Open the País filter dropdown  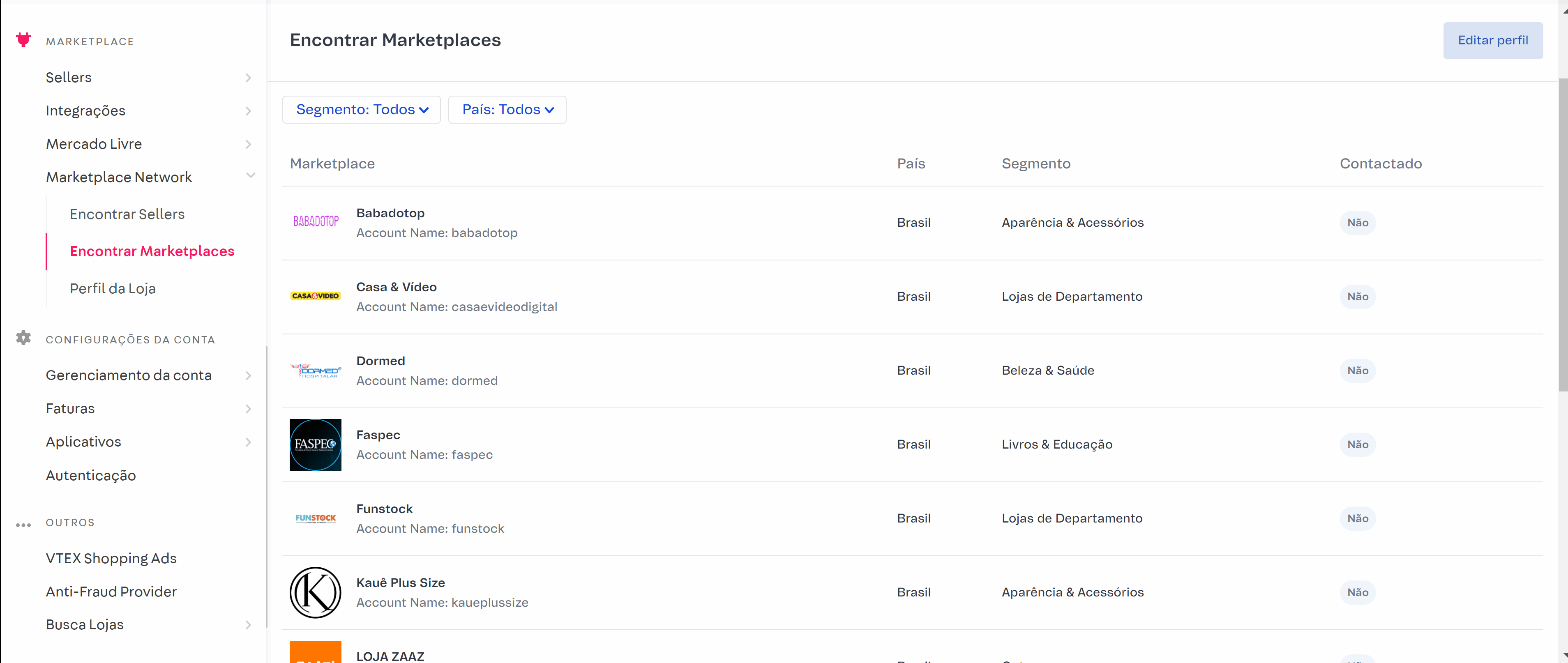[507, 110]
